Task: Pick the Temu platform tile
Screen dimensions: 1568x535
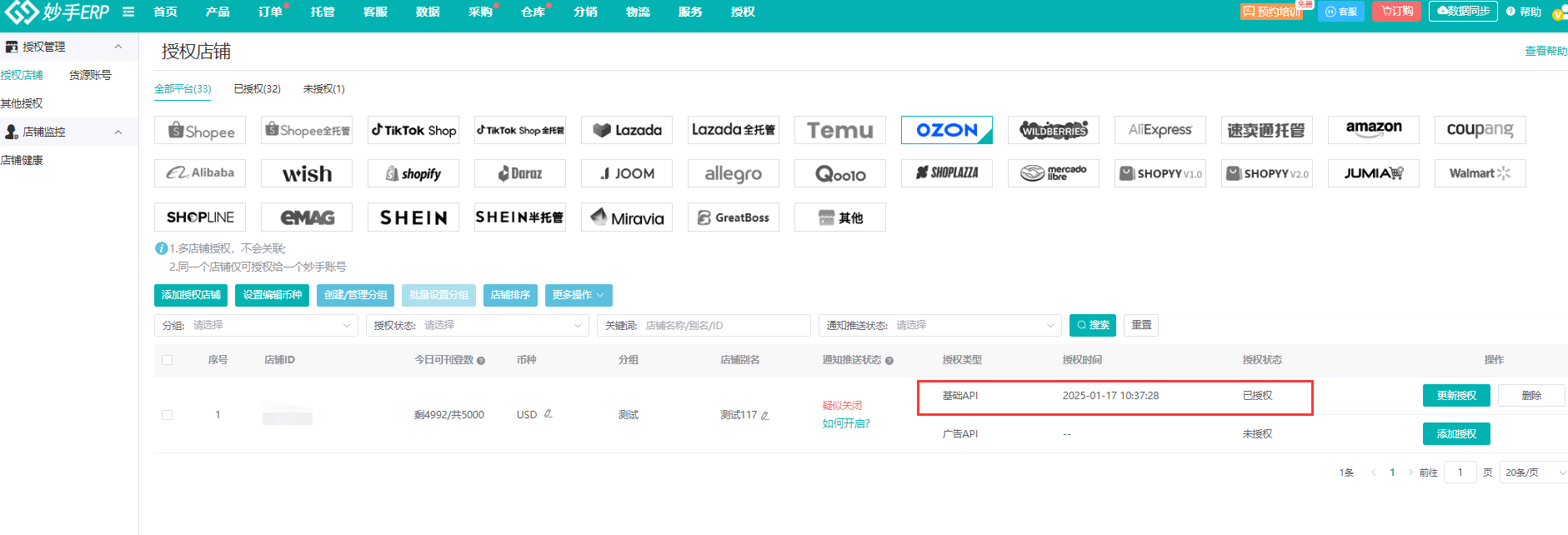Action: point(839,131)
